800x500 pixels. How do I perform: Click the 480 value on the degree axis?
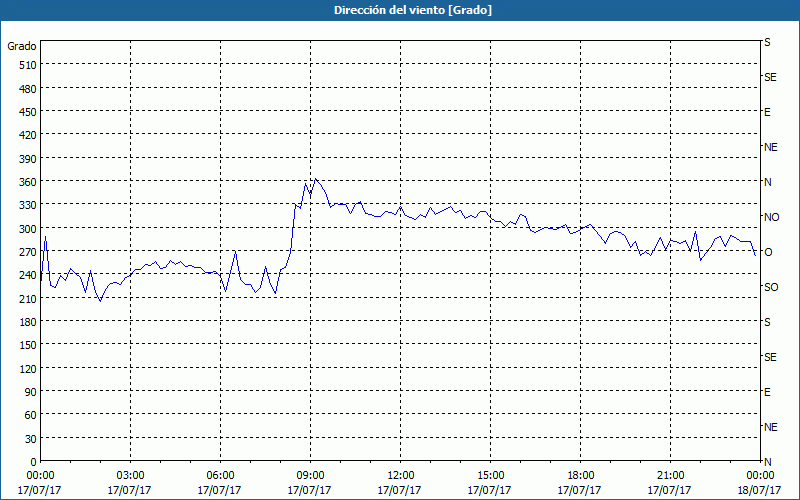click(x=28, y=89)
